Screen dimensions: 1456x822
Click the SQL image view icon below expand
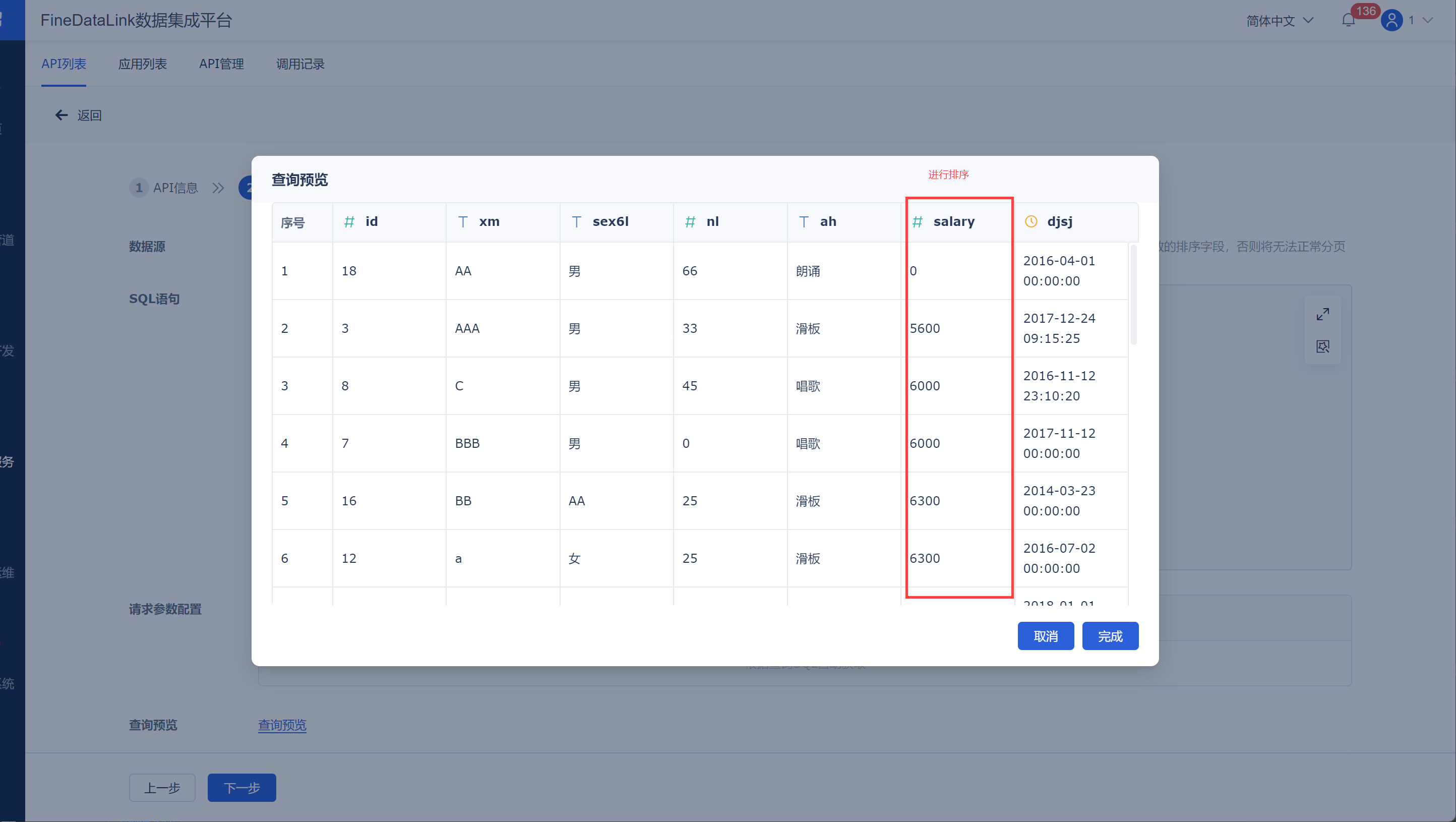(x=1322, y=346)
